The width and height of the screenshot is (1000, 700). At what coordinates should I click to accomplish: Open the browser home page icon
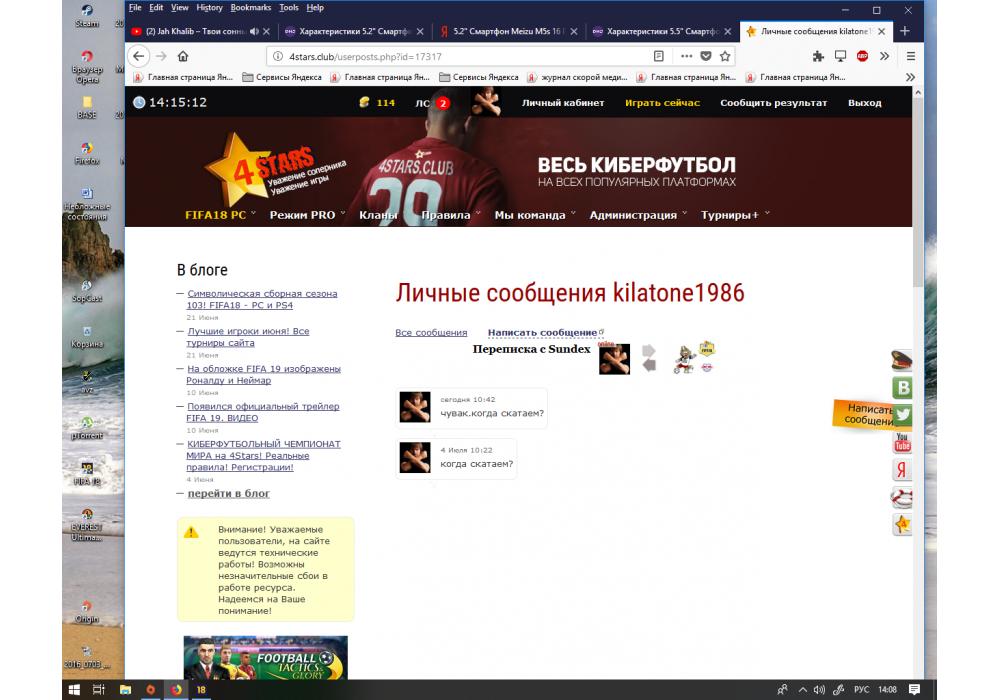[x=183, y=57]
